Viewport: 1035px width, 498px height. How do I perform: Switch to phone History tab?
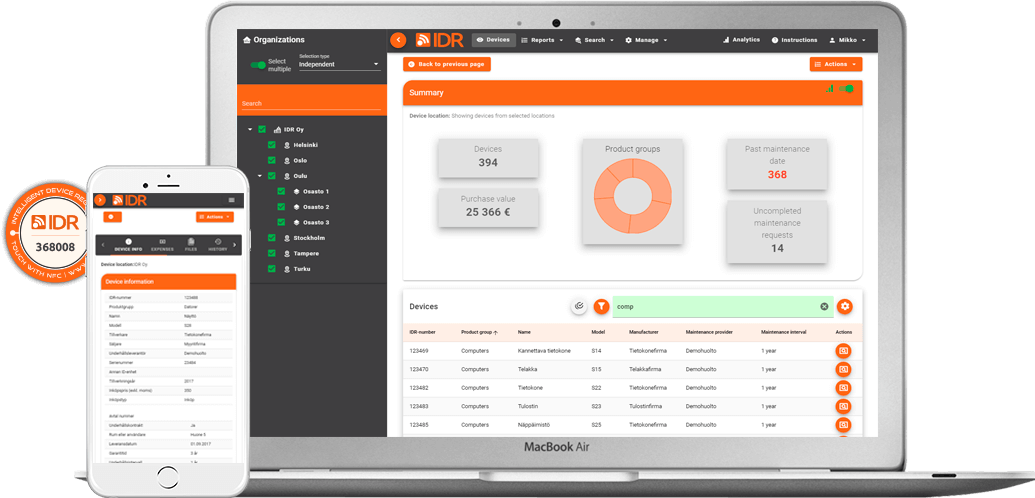point(218,245)
